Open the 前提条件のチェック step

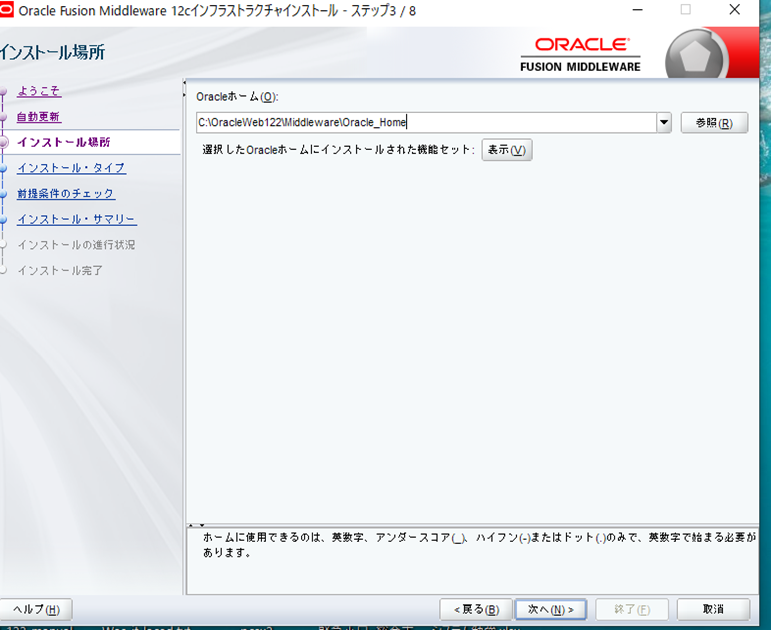[66, 194]
